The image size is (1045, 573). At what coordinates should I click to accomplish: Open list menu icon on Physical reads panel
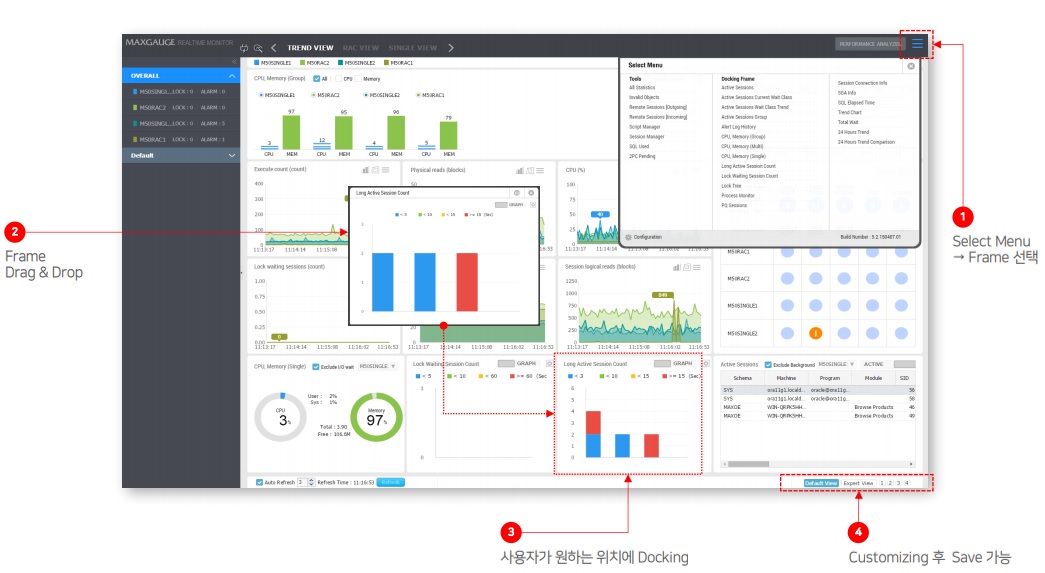pyautogui.click(x=542, y=170)
